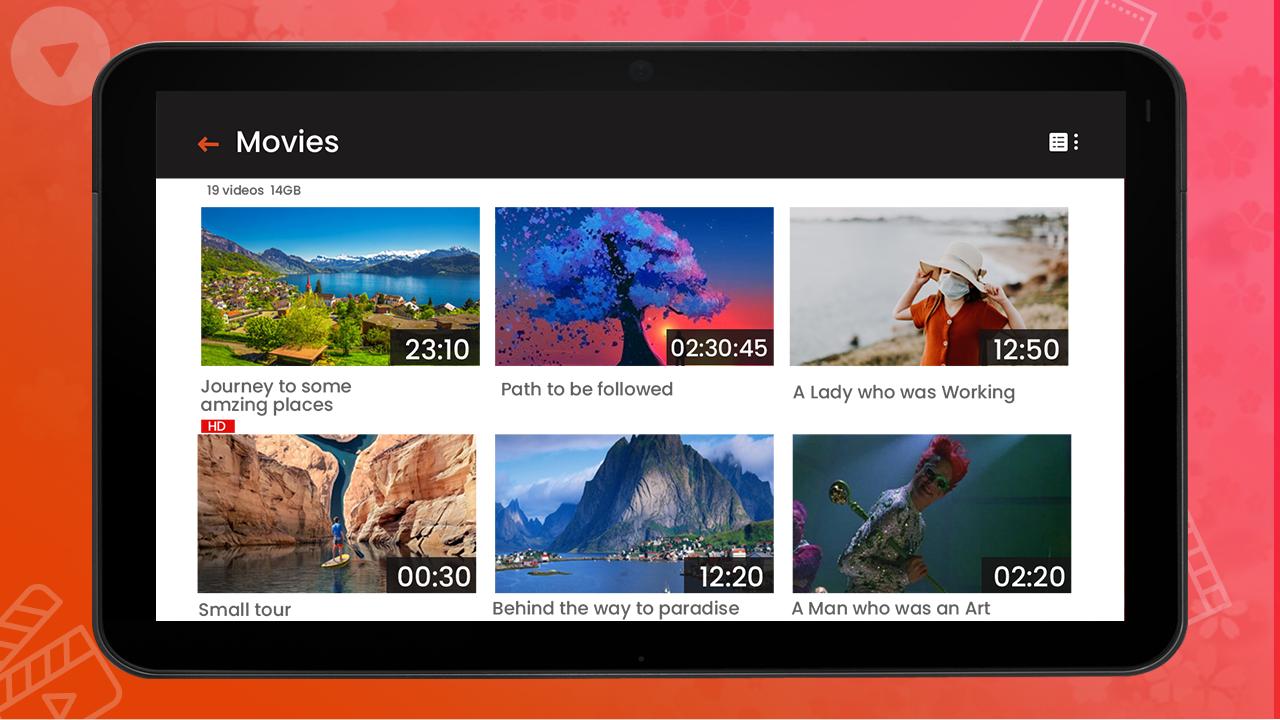Select title "Behind the way to paradise"

coord(616,608)
